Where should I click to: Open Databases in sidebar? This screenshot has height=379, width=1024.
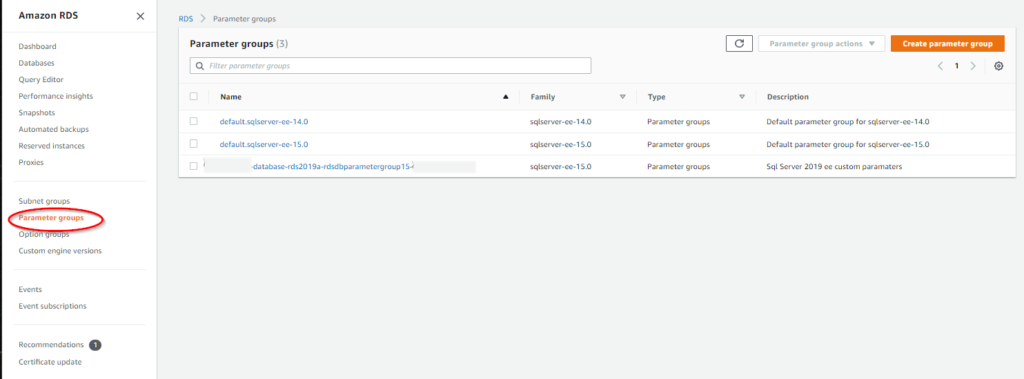point(37,63)
